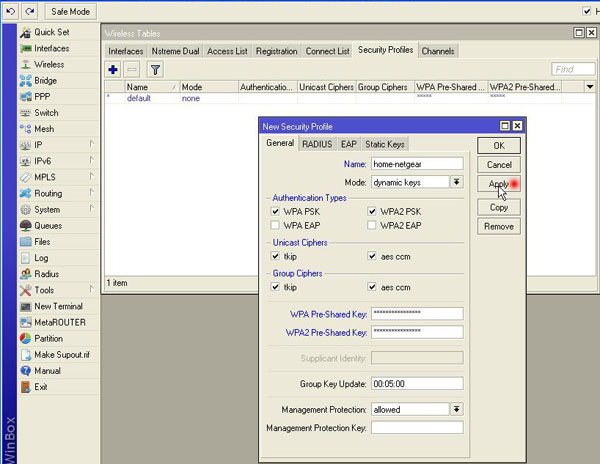This screenshot has width=600, height=464.
Task: Click the System gear icon
Action: click(x=26, y=210)
